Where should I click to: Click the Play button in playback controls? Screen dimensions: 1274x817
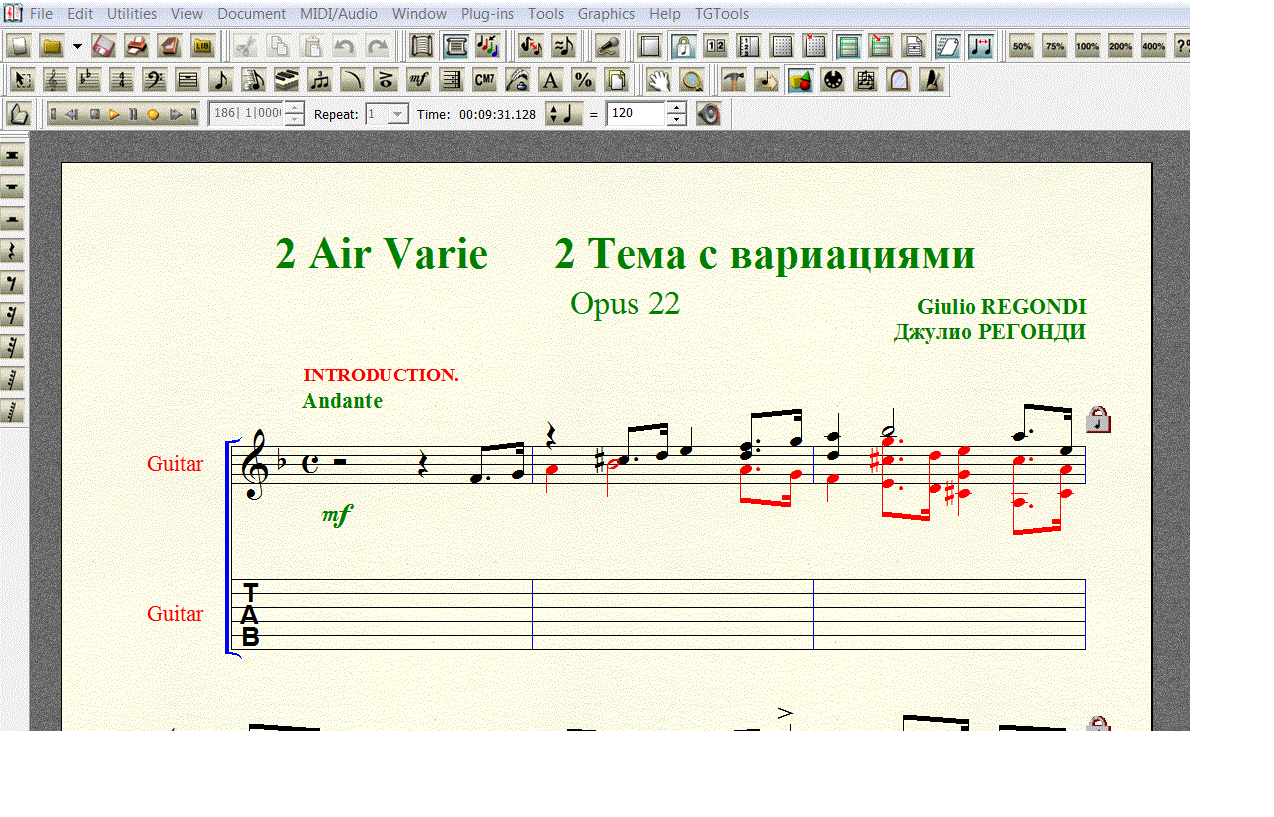point(114,114)
